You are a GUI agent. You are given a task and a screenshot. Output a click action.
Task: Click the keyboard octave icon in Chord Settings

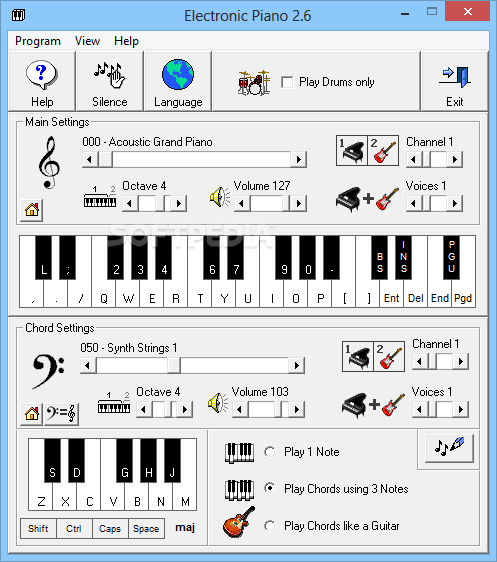pyautogui.click(x=114, y=403)
